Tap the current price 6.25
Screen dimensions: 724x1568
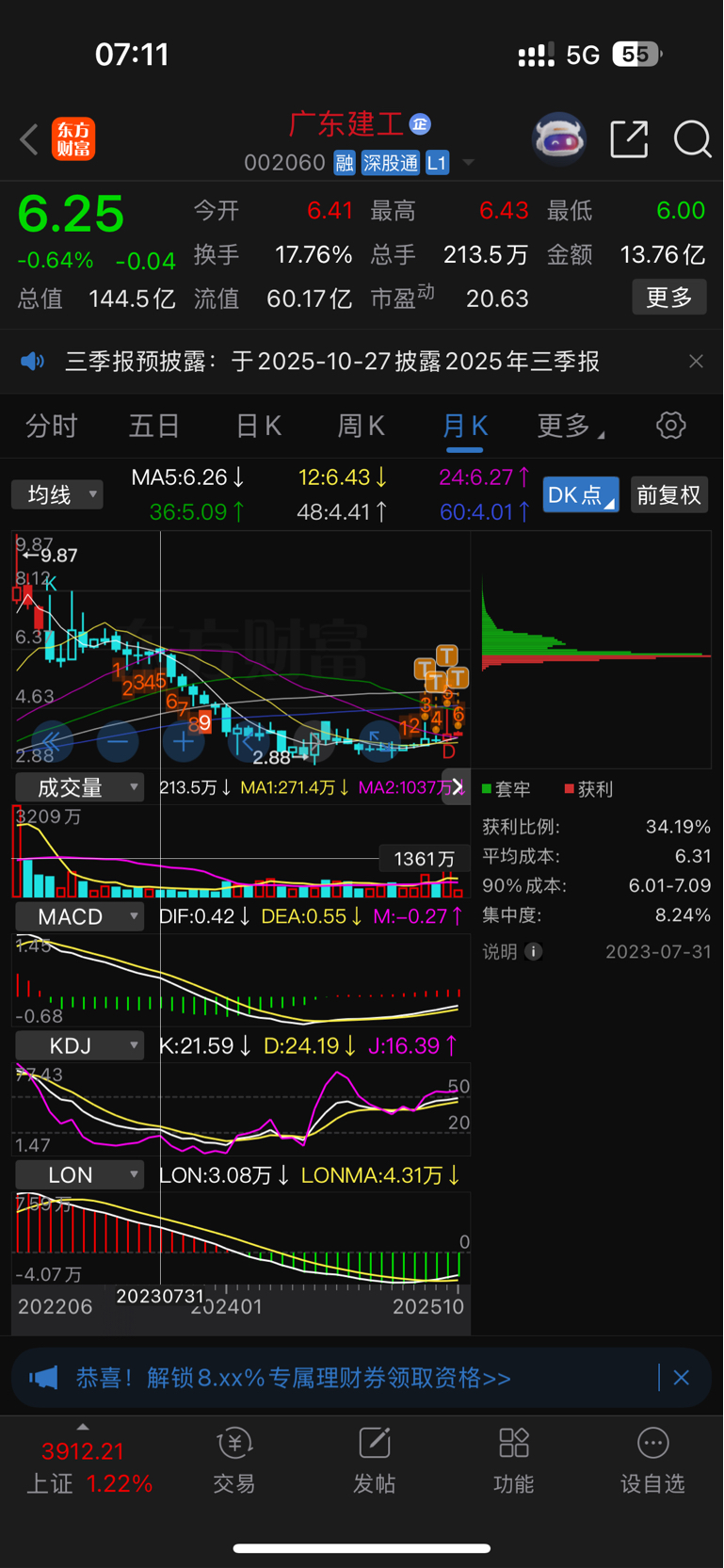71,214
